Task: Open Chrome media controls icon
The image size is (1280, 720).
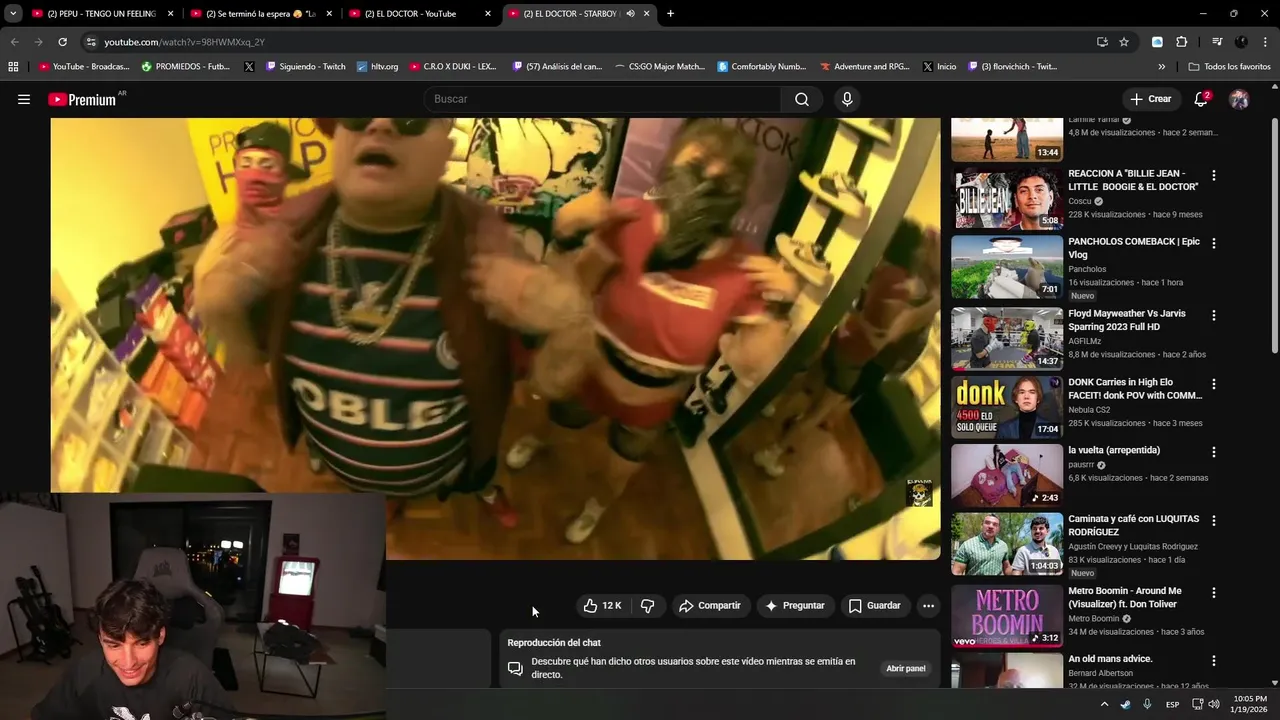Action: [x=1217, y=42]
